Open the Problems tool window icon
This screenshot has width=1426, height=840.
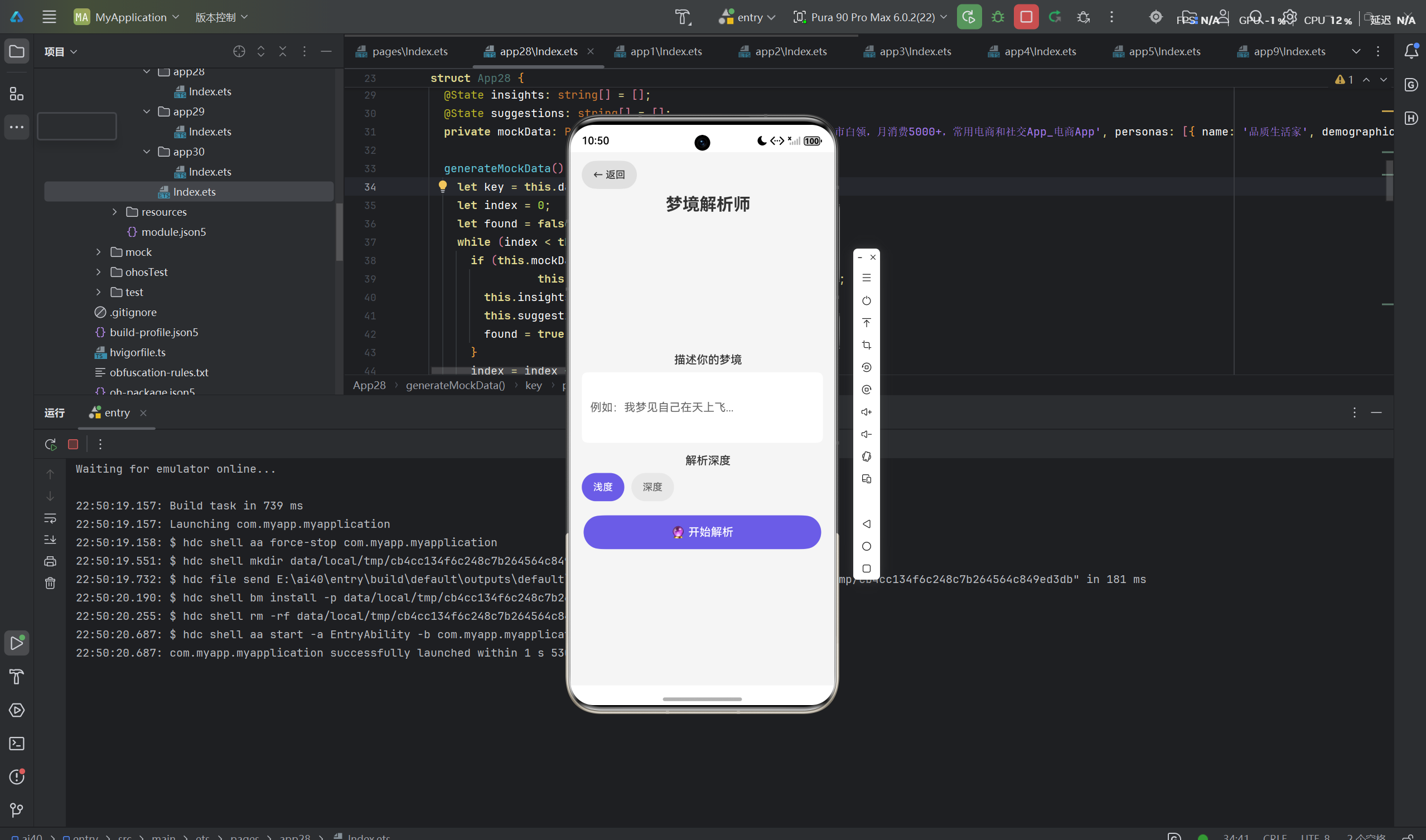click(x=16, y=776)
